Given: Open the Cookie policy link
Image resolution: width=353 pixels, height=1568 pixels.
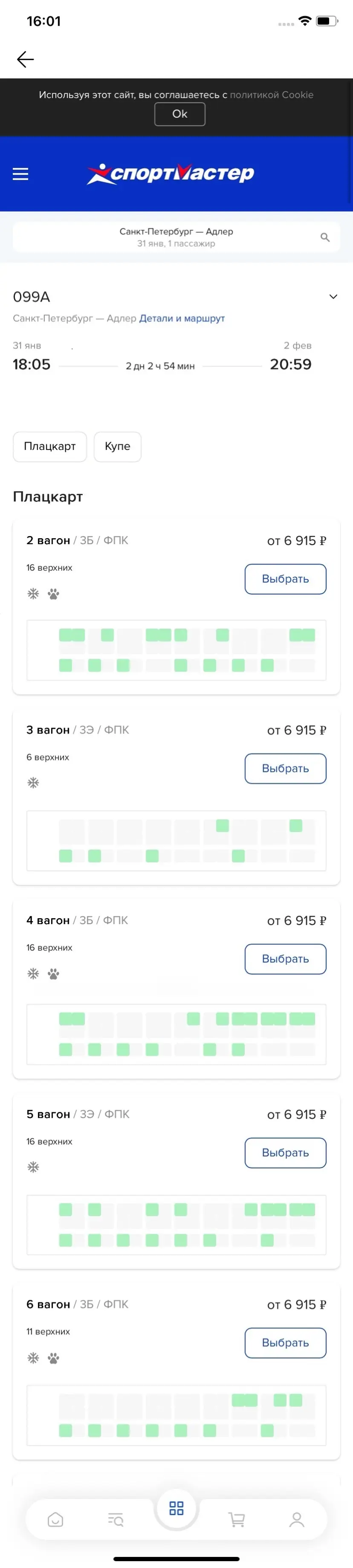Looking at the screenshot, I should pyautogui.click(x=272, y=95).
